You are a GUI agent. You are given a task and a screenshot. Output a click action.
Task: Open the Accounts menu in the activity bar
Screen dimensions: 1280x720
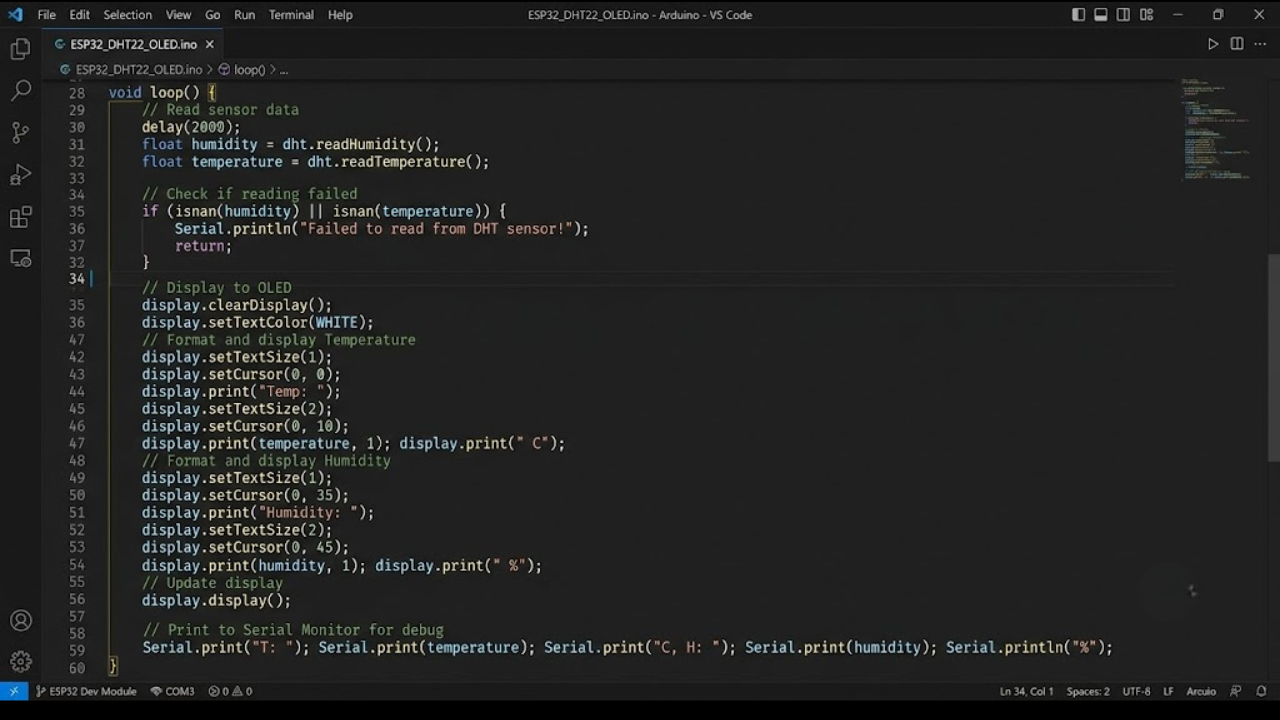click(20, 621)
